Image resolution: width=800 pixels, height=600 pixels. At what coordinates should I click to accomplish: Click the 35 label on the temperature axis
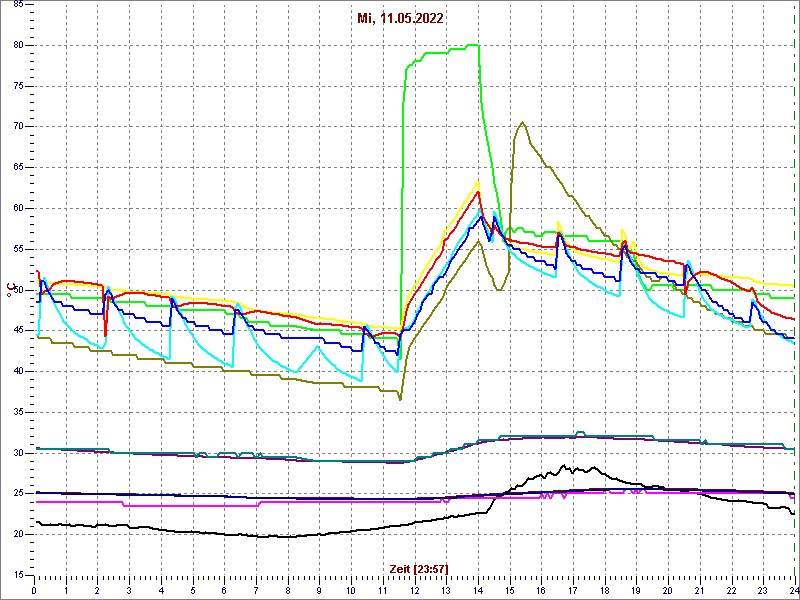tap(17, 412)
